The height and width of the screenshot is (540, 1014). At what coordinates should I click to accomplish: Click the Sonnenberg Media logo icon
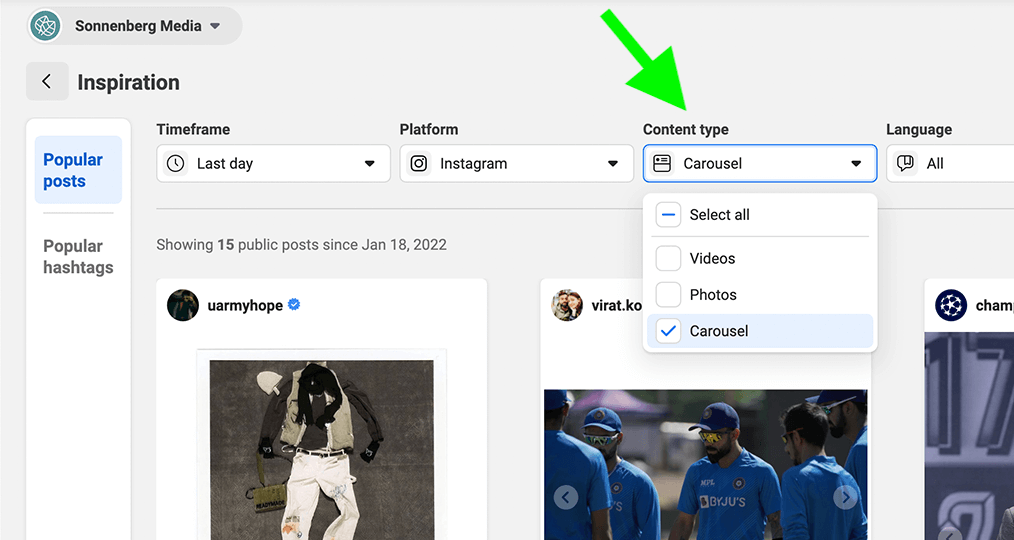(45, 26)
